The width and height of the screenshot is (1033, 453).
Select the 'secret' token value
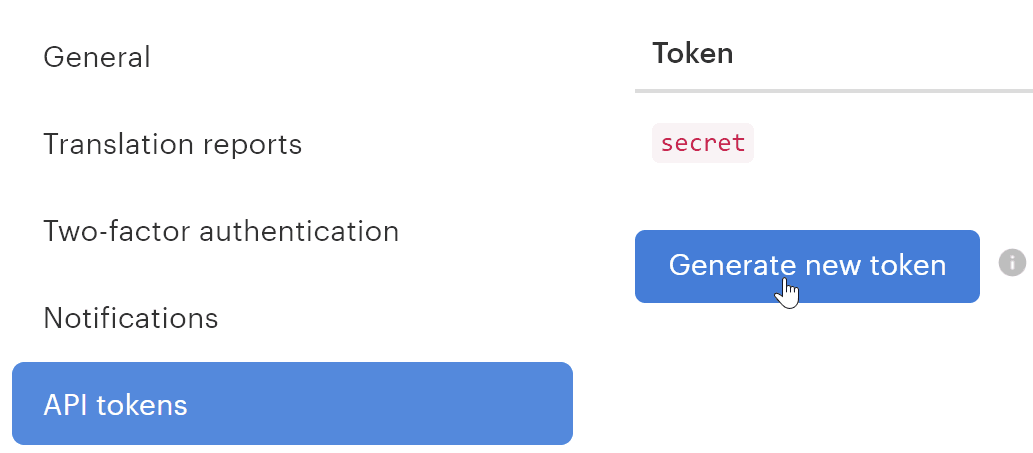[x=703, y=143]
